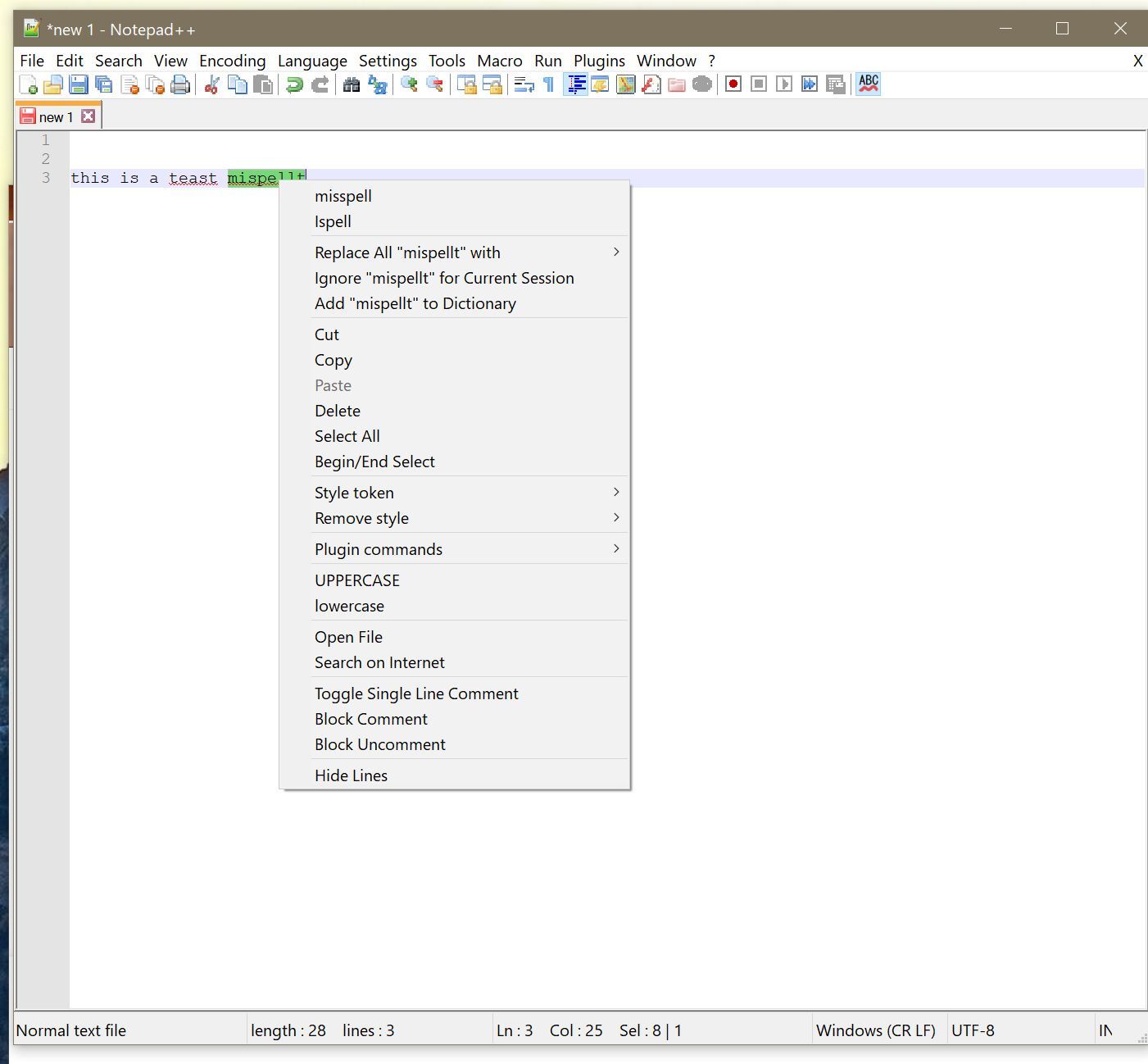Screen dimensions: 1148x1064
Task: Open the Settings menu
Action: pos(388,61)
